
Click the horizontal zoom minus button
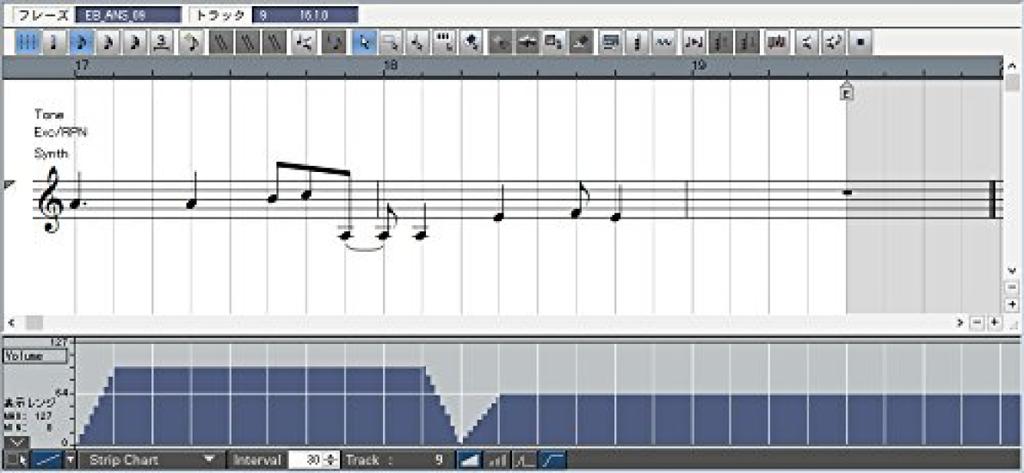[x=977, y=322]
